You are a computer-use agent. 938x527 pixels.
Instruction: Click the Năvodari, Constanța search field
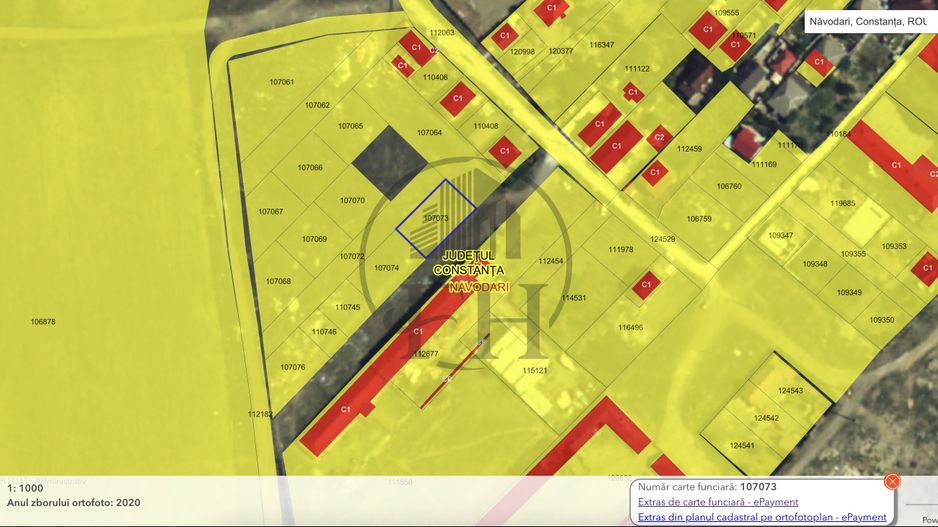(867, 21)
